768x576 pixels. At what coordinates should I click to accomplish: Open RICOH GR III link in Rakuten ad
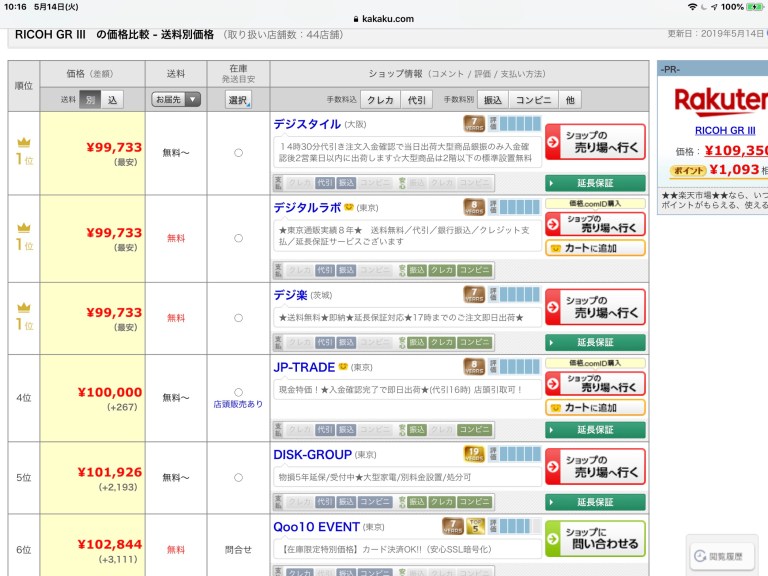pyautogui.click(x=725, y=130)
